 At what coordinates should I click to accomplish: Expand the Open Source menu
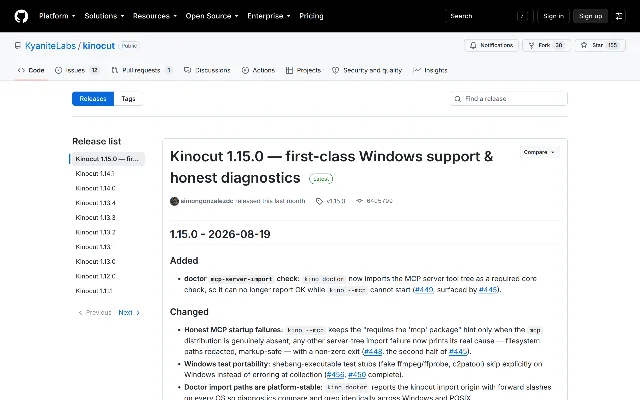(212, 16)
